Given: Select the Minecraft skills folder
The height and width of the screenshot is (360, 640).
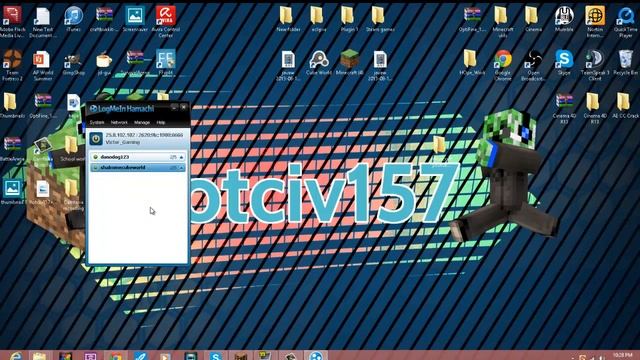Looking at the screenshot, I should [502, 22].
